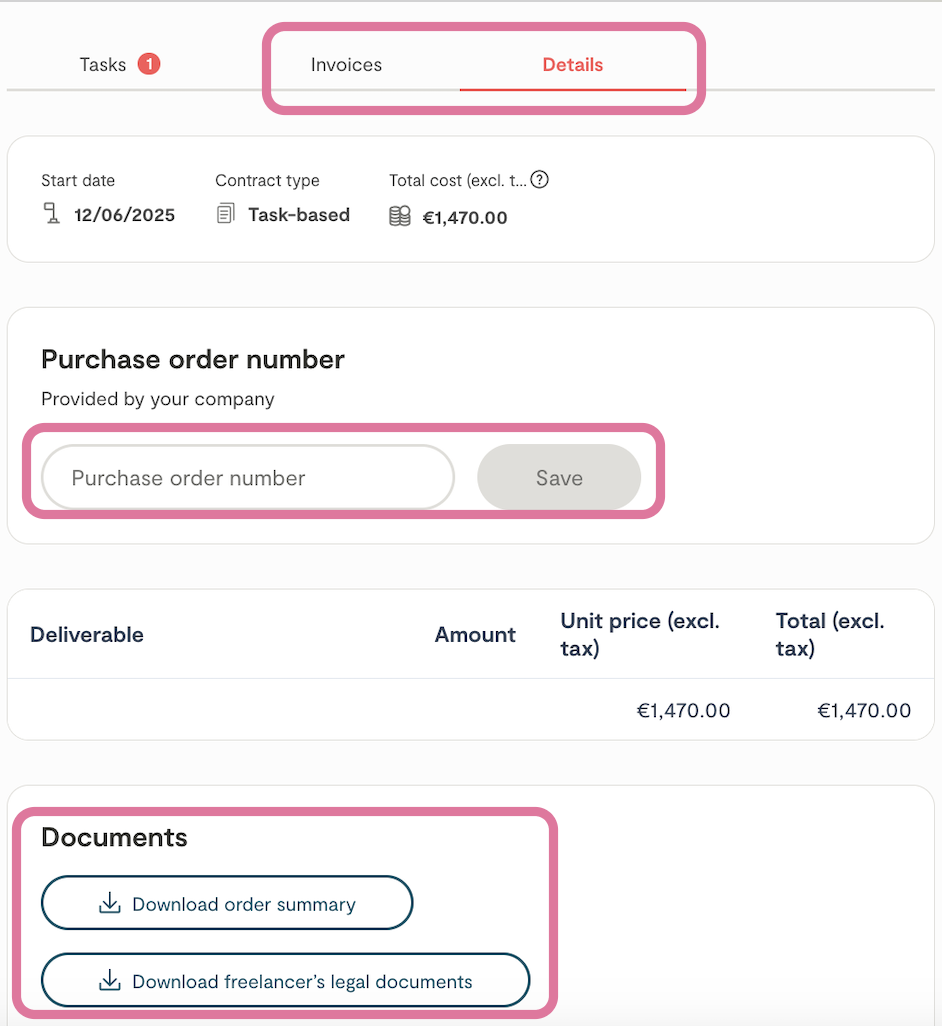Click the coins icon next to €1,470.00
Image resolution: width=942 pixels, height=1026 pixels.
click(x=400, y=217)
